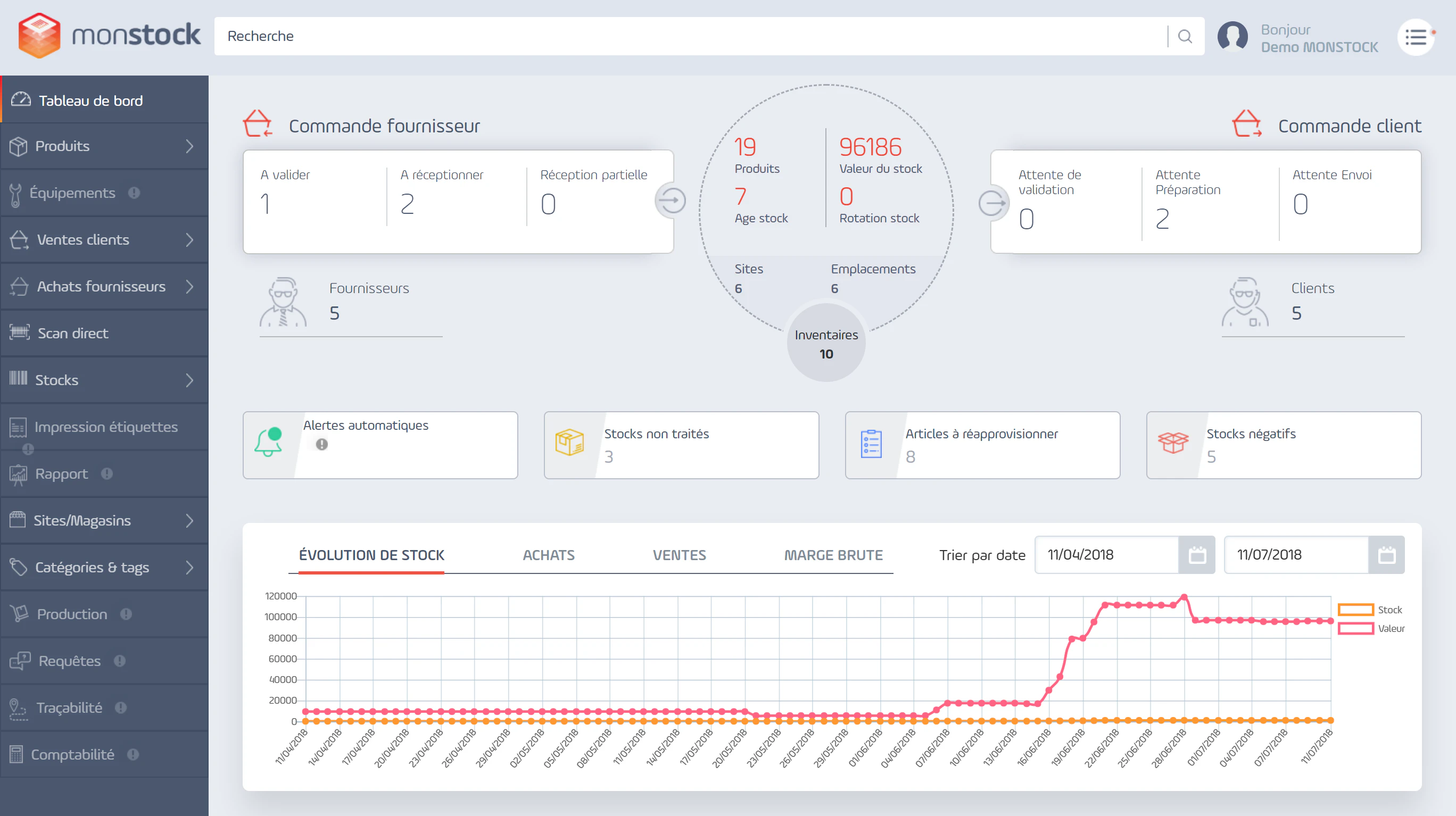
Task: Click info badge next to Comptabilité
Action: [133, 755]
